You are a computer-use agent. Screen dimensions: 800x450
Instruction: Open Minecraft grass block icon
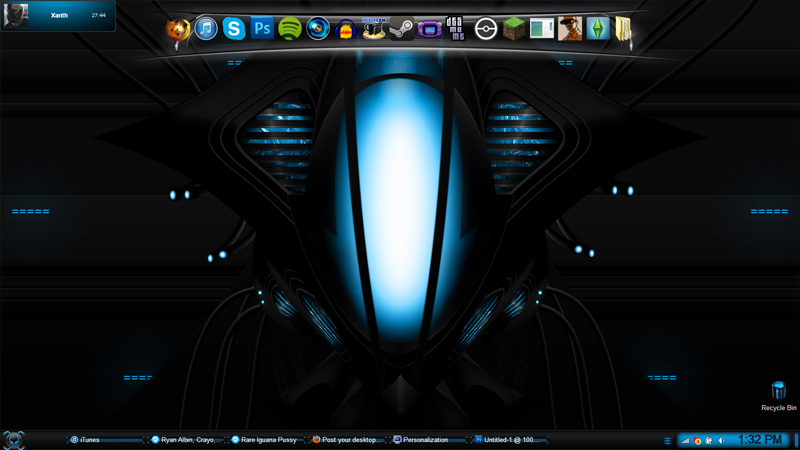[514, 28]
